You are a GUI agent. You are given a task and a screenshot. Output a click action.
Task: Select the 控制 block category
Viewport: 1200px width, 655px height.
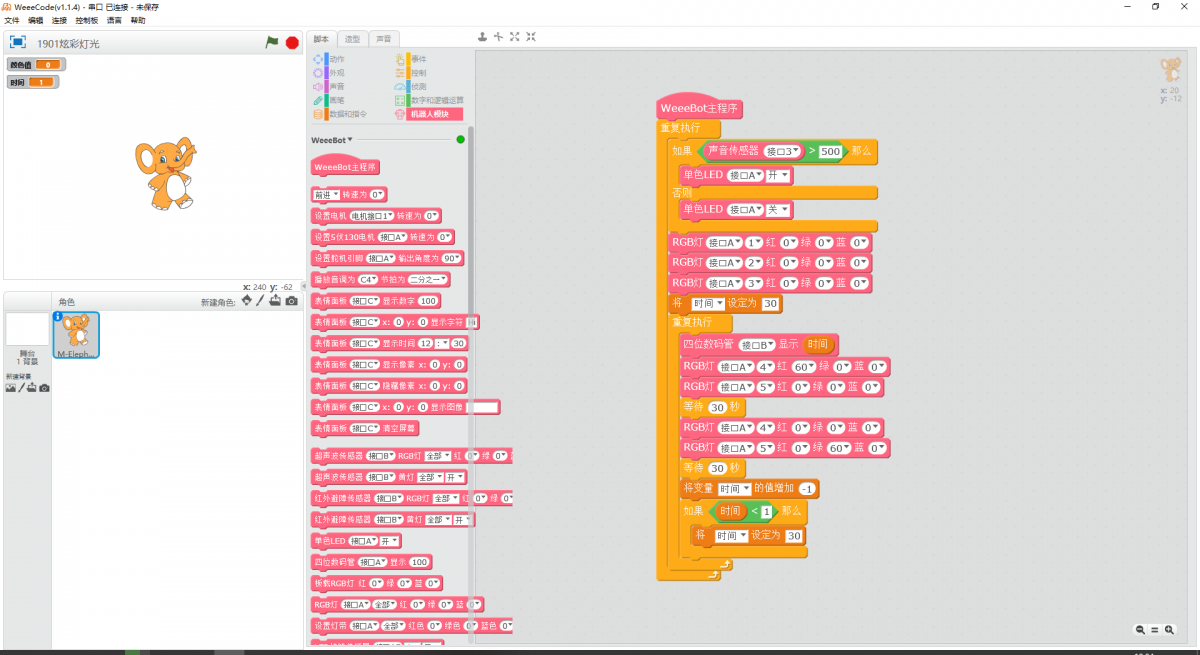click(x=418, y=73)
